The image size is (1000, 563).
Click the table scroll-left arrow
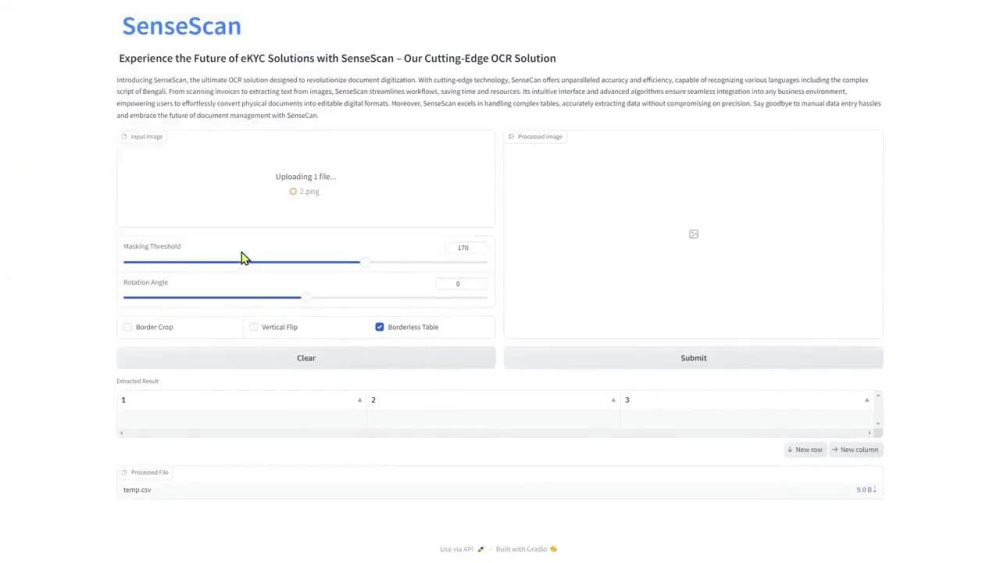(x=121, y=433)
